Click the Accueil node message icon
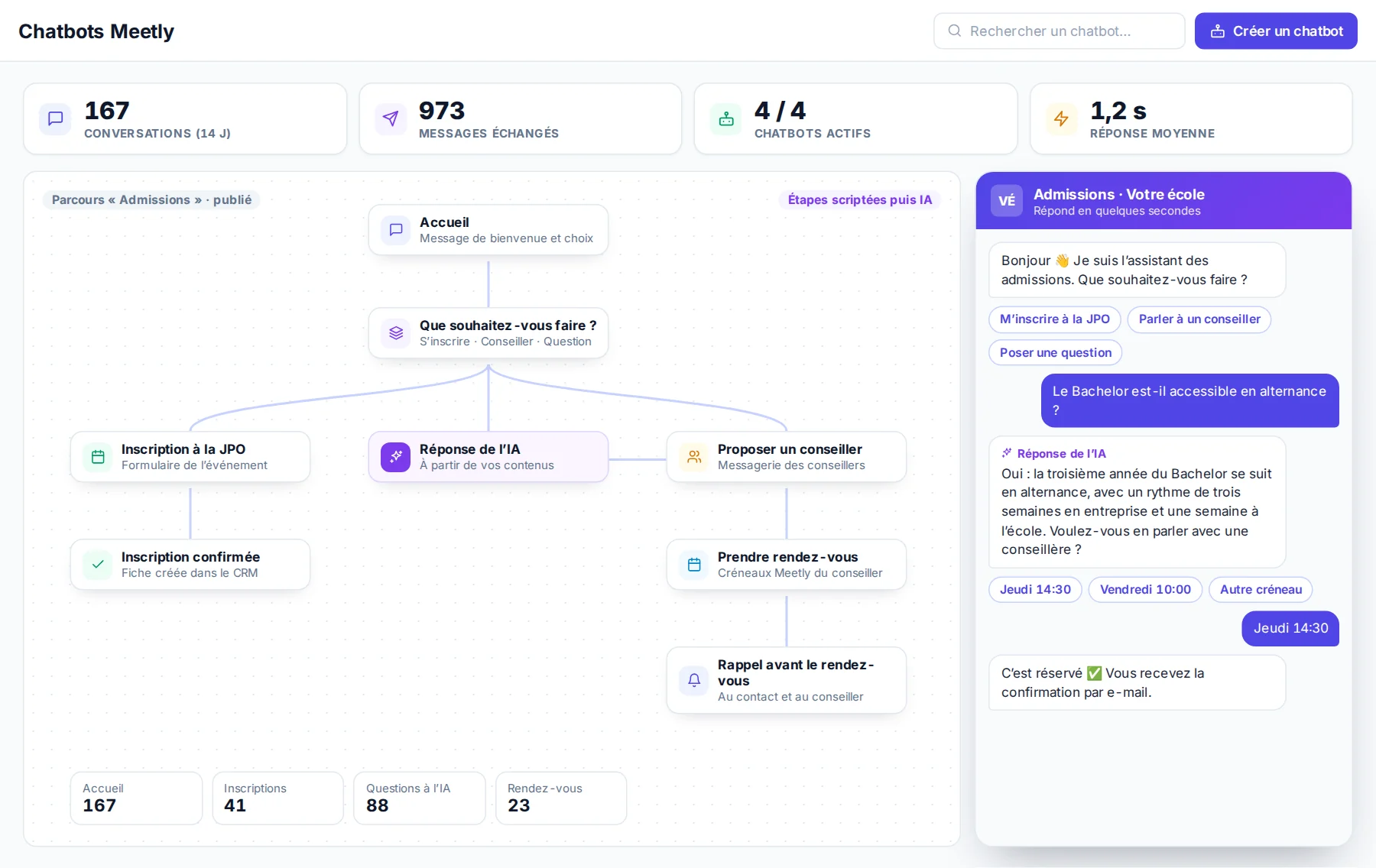Screen dimensions: 1376x868 pyautogui.click(x=396, y=229)
